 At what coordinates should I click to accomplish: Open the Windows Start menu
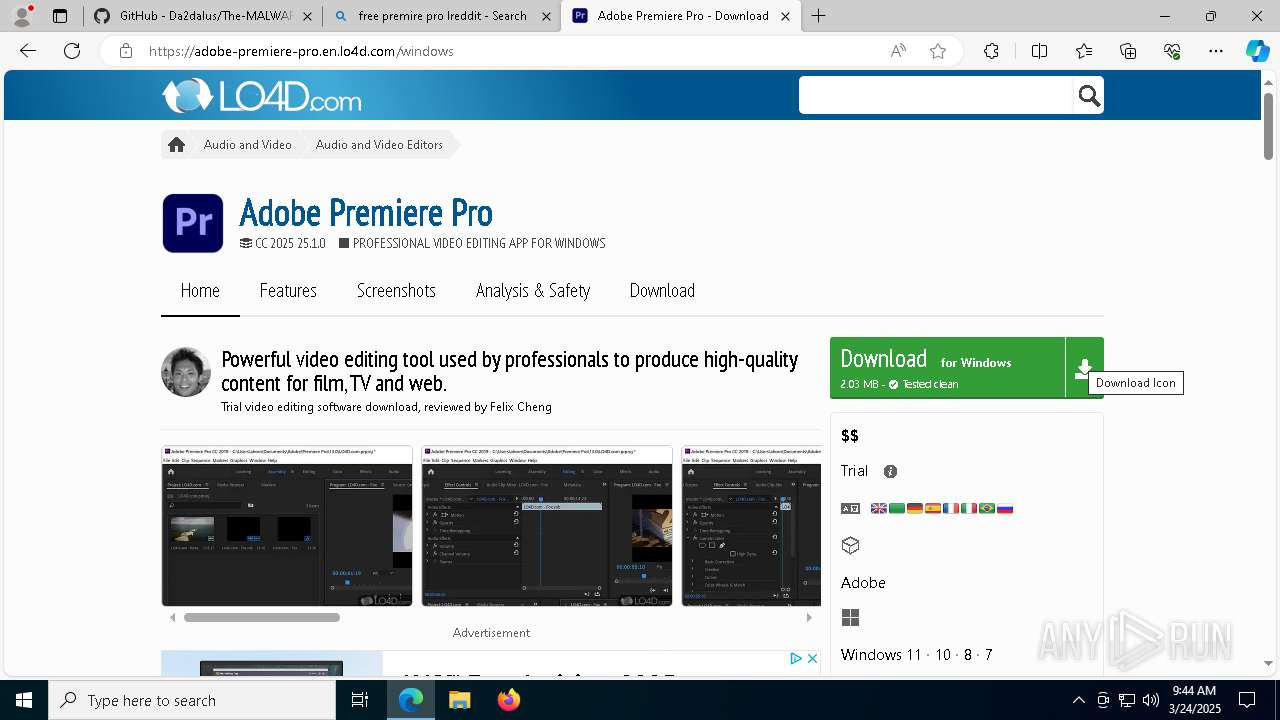[x=24, y=700]
